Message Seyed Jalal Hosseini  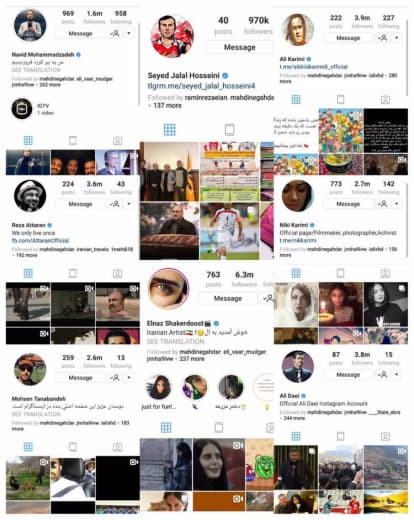tap(240, 47)
